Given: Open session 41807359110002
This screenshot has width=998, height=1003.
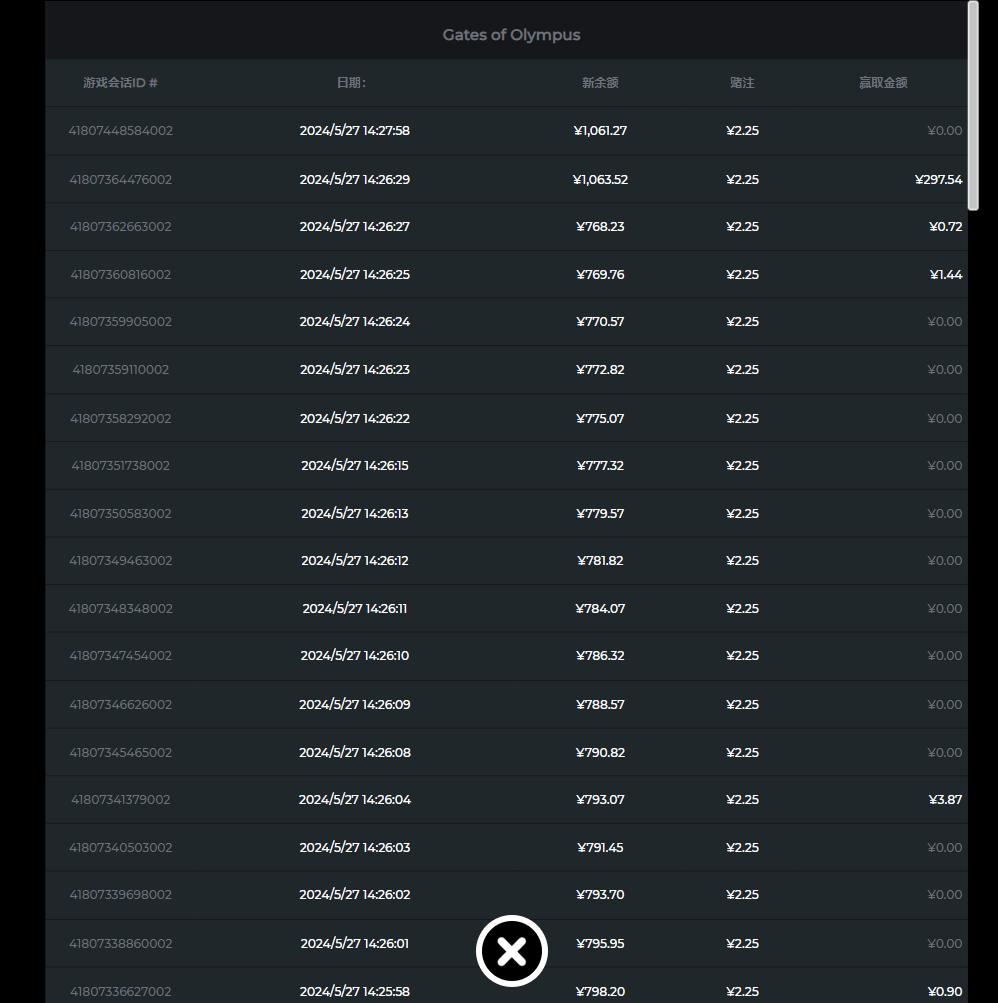Looking at the screenshot, I should [x=121, y=369].
